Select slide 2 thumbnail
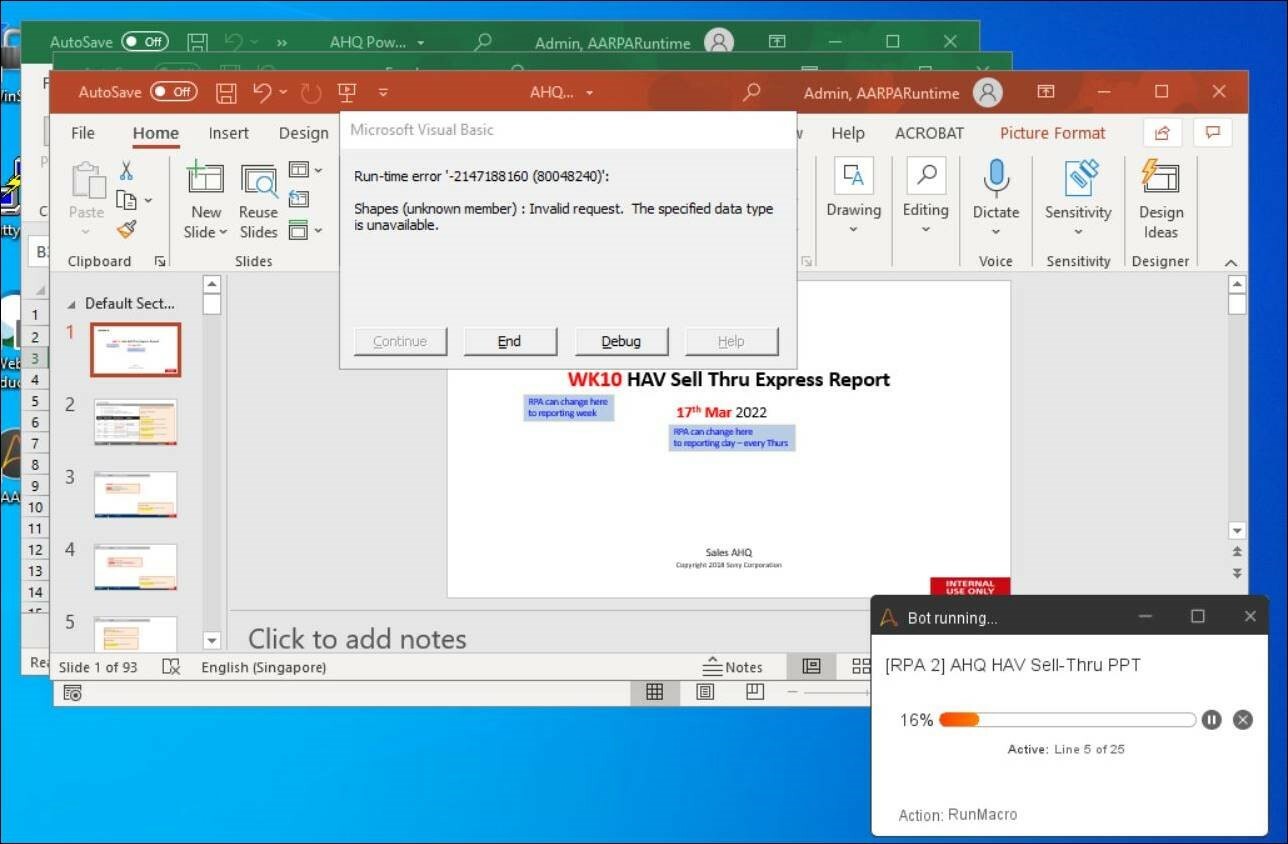Screen dimensions: 1288x844 coord(135,422)
